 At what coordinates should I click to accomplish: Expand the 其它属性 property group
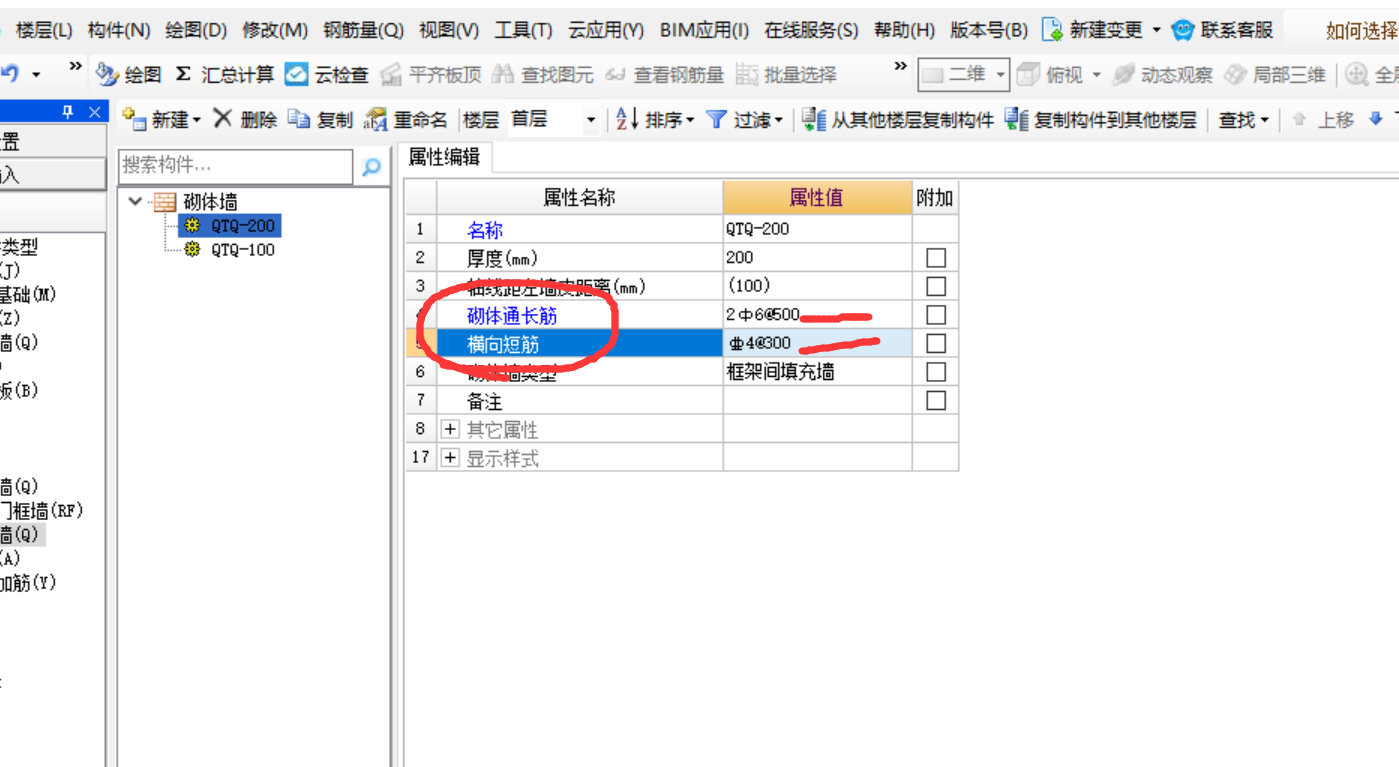coord(450,429)
